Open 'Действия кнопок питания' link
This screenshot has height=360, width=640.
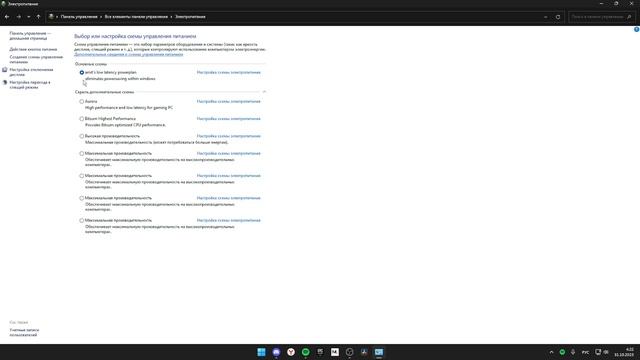[x=33, y=49]
